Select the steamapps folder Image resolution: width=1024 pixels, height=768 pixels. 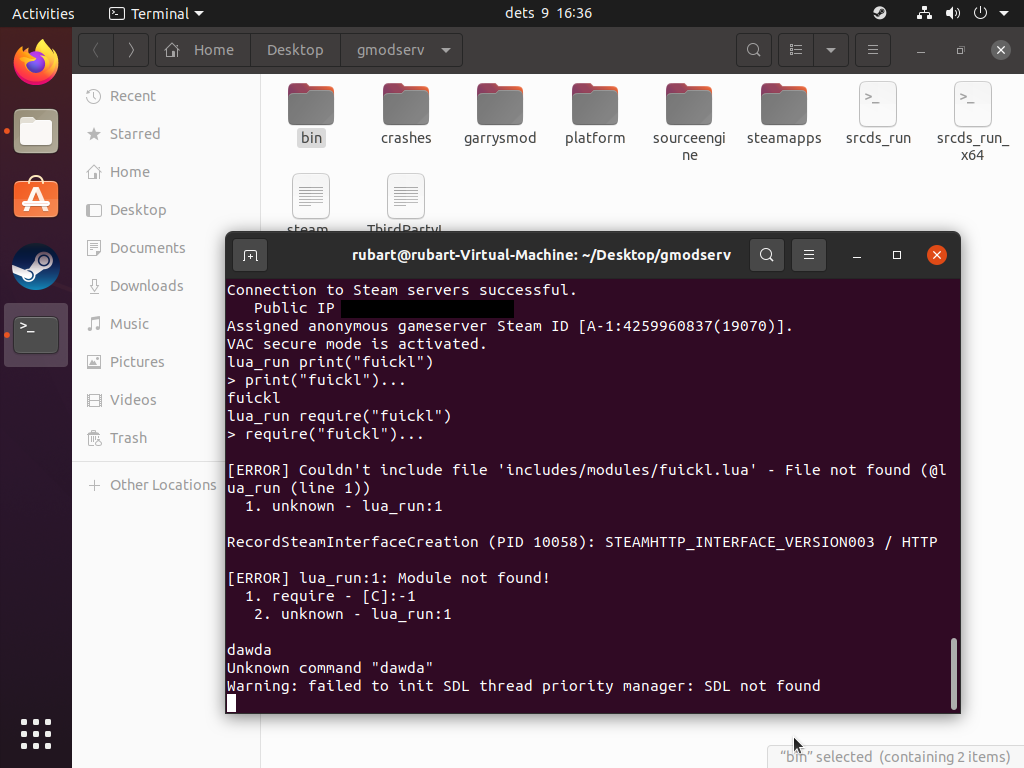(x=784, y=114)
